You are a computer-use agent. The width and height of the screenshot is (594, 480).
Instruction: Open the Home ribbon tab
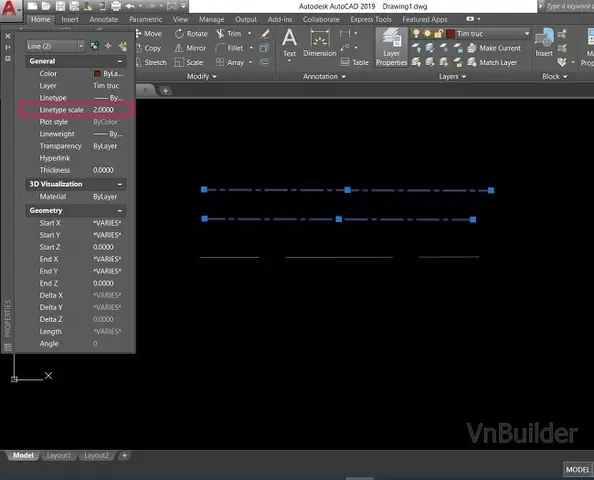(41, 19)
